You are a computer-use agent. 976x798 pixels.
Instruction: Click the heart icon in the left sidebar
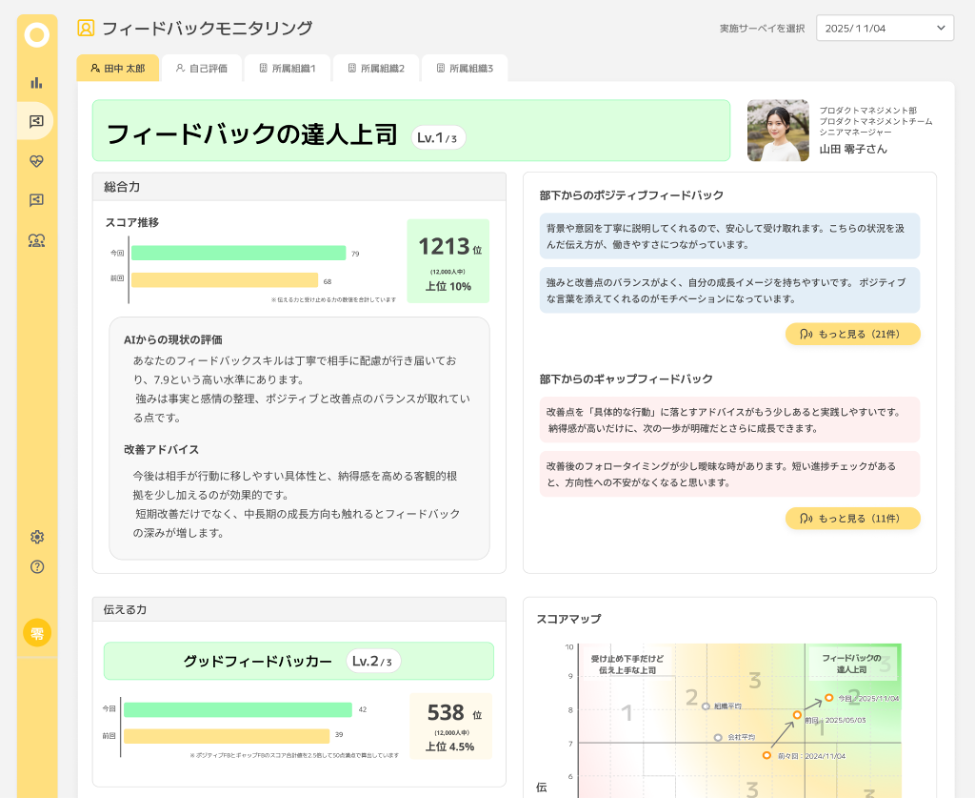(37, 162)
